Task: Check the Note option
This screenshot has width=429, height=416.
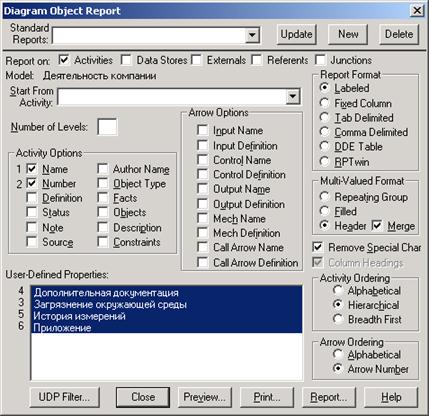Action: pyautogui.click(x=32, y=227)
